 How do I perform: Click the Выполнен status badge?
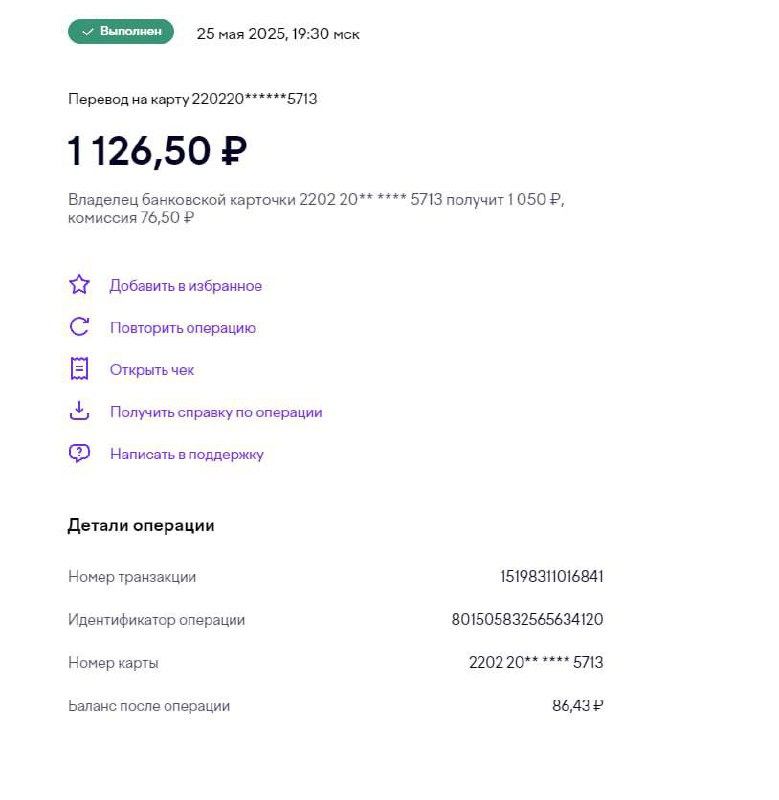coord(121,32)
